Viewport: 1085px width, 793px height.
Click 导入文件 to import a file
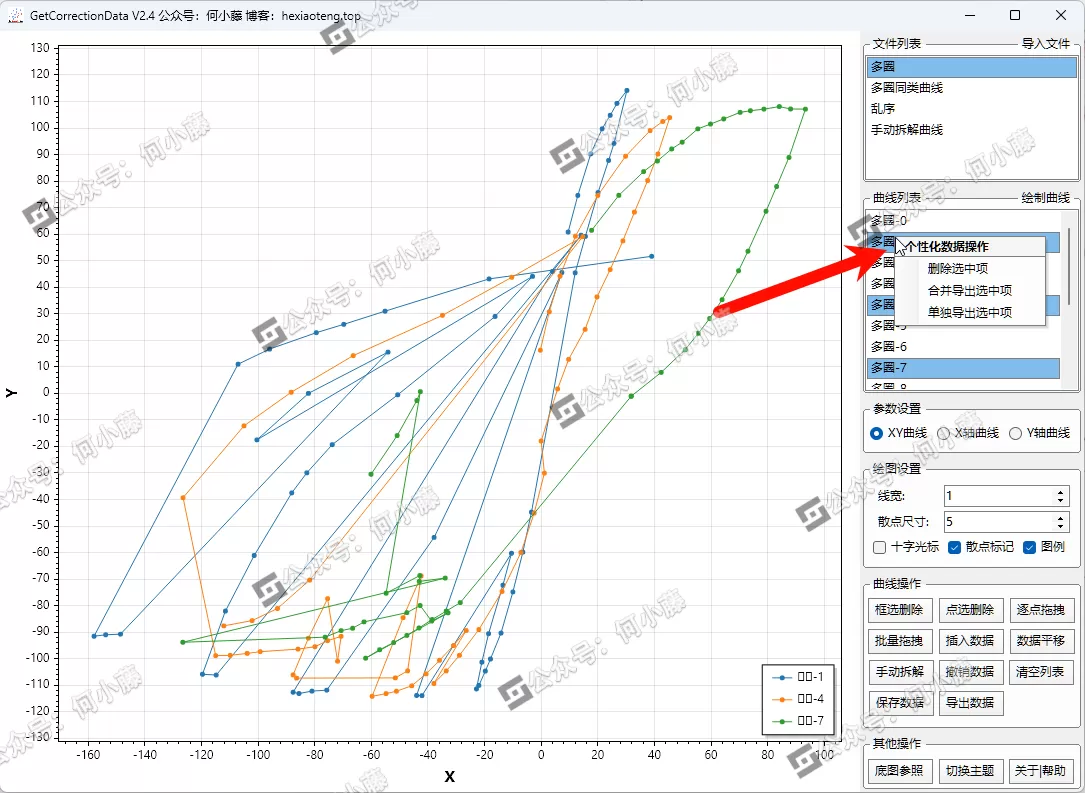1045,44
